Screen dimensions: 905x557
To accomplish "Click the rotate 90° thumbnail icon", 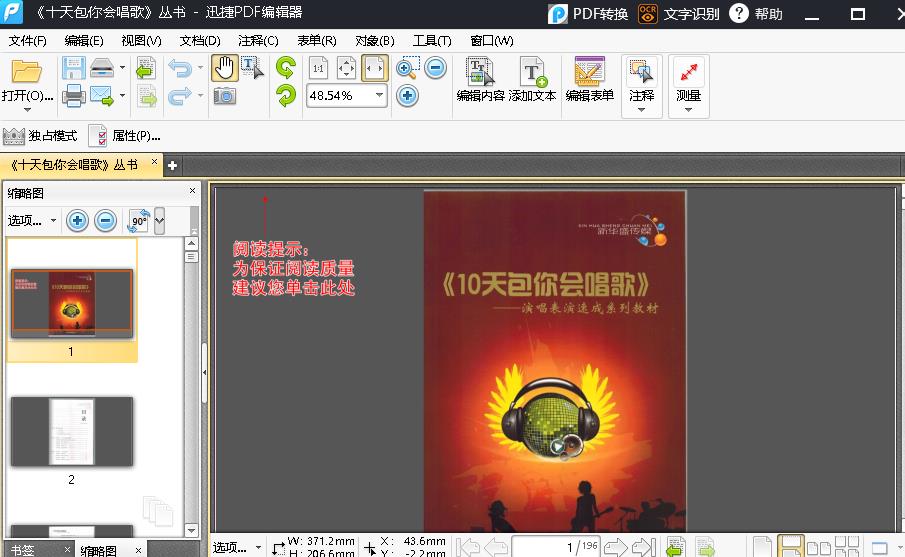I will point(139,220).
